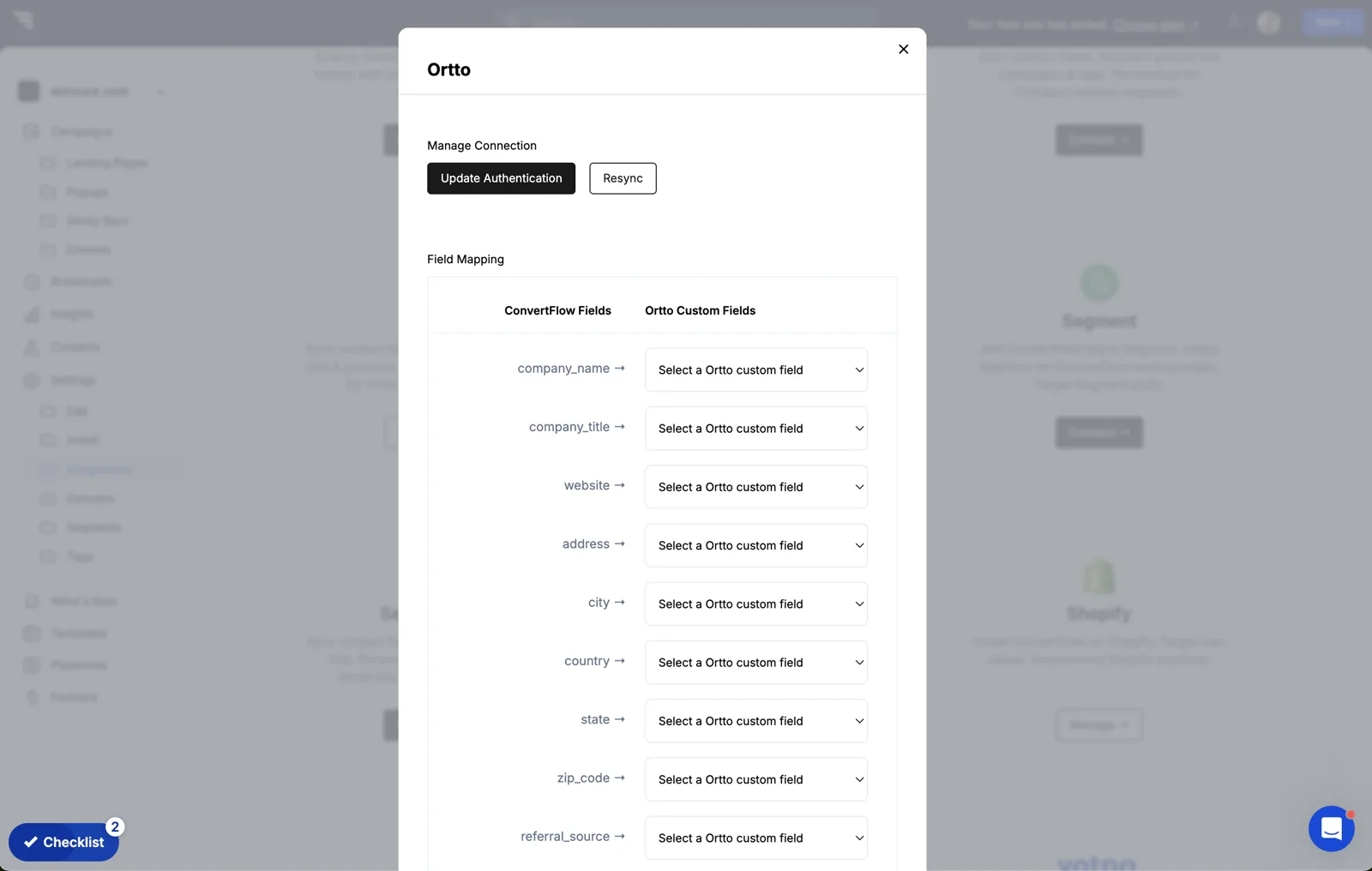Click the Update Authentication button
The height and width of the screenshot is (871, 1372).
click(x=501, y=178)
